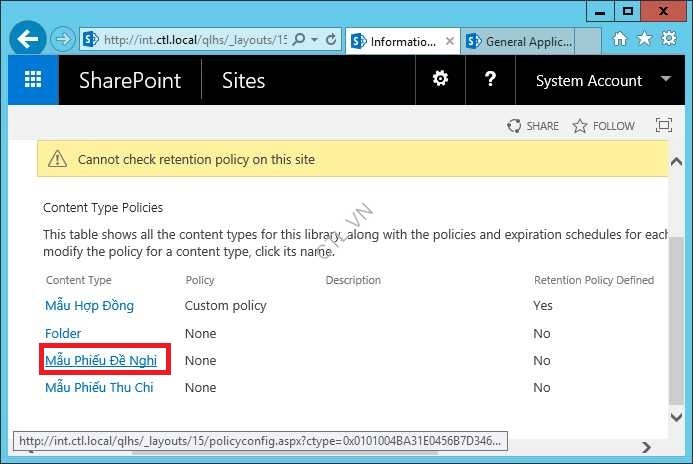Screen dimensions: 693x464
Task: Click the SharePoint help question mark
Action: (490, 80)
